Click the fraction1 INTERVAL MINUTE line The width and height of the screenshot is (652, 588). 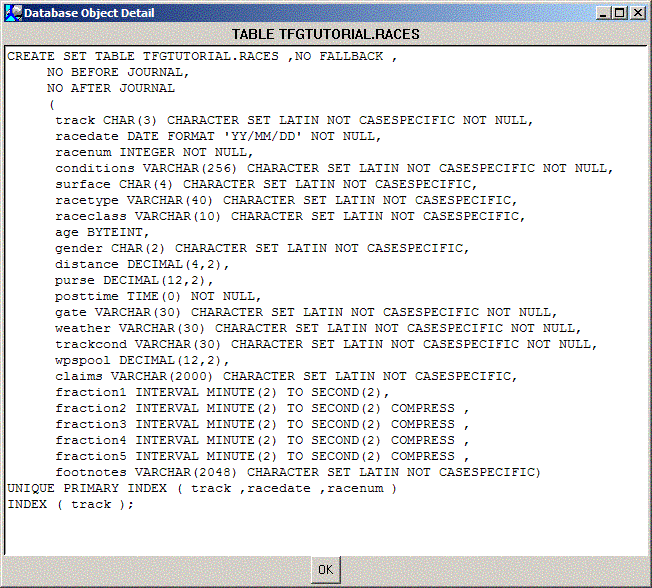(222, 392)
